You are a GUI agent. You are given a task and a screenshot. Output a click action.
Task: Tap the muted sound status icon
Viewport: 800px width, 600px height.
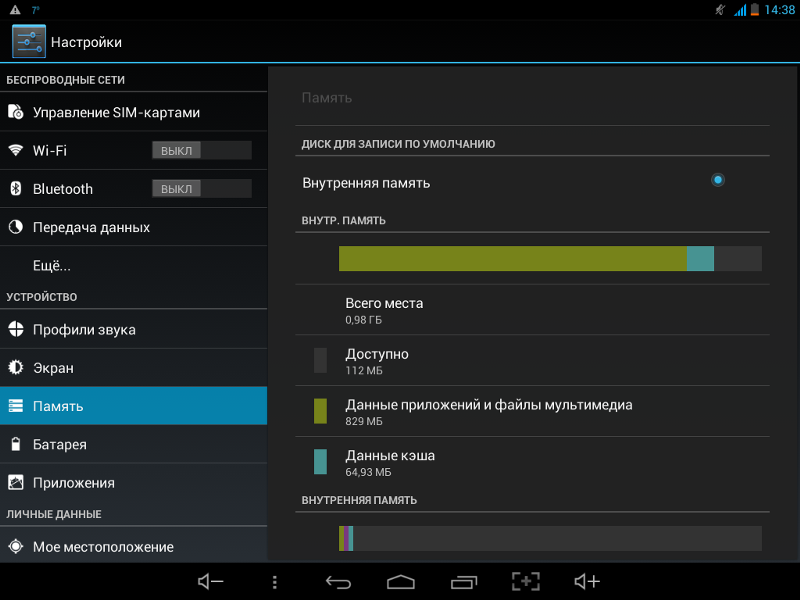(x=720, y=10)
